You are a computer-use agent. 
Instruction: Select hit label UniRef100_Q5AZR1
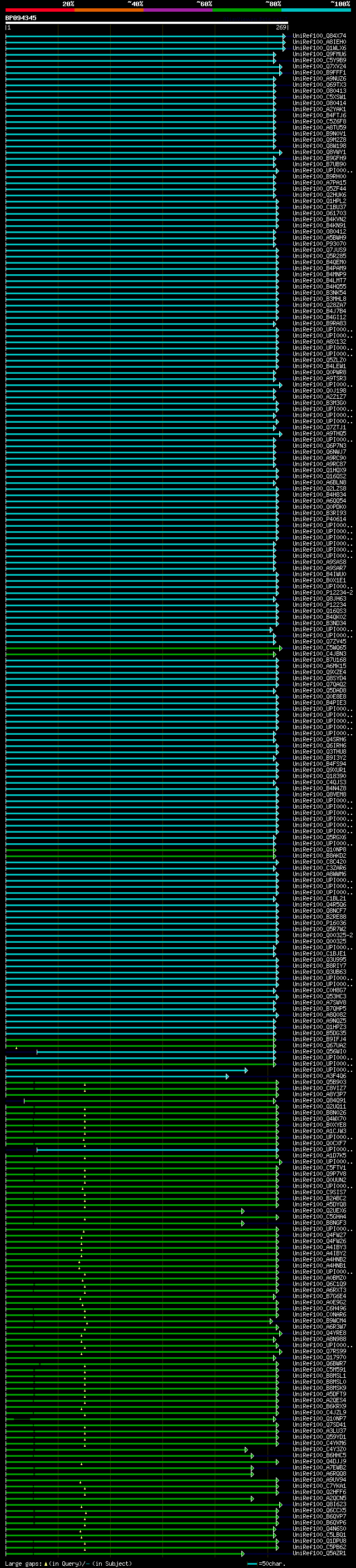point(319,1553)
